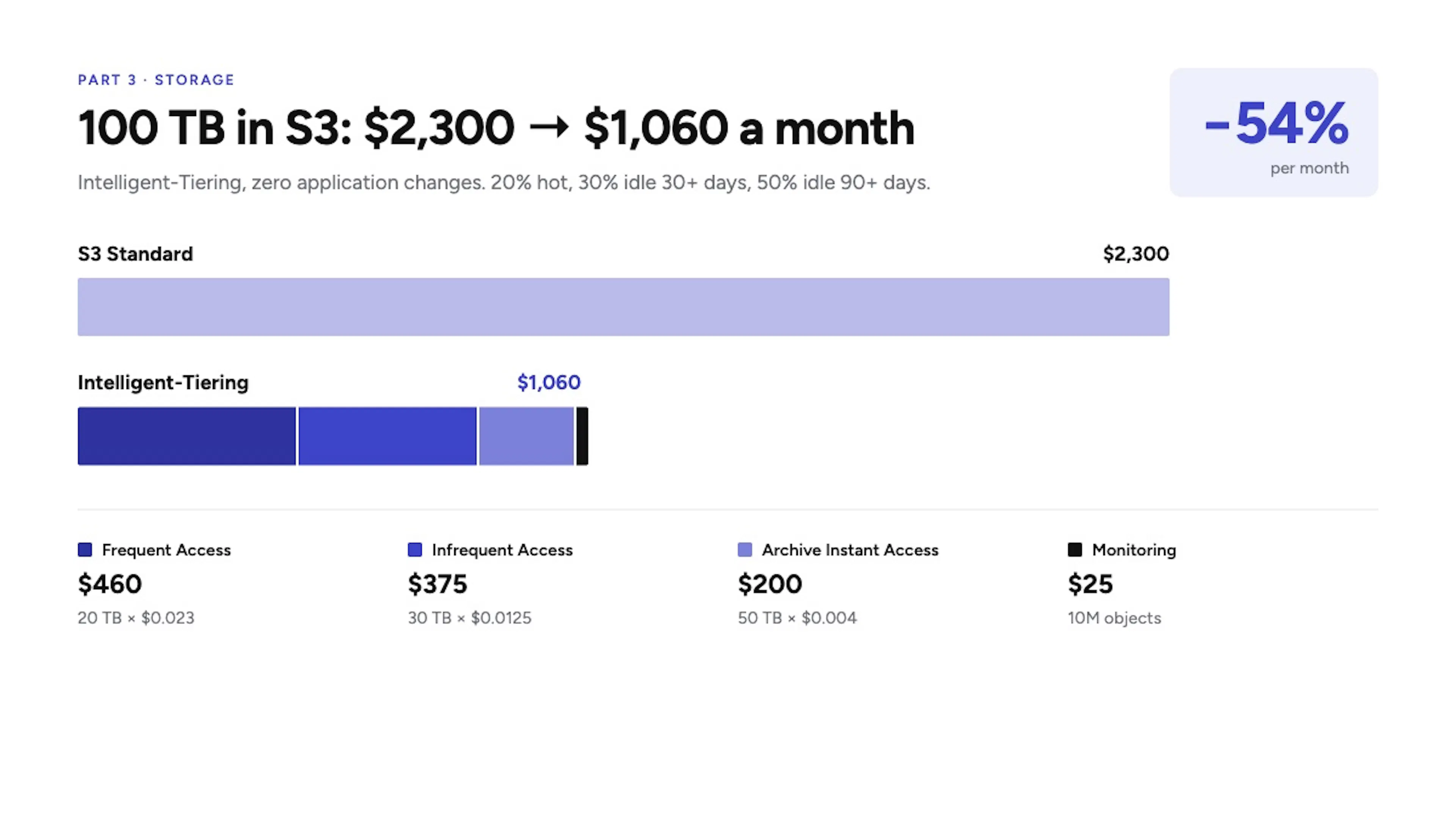Select the blue Infrequent Access bar segment
This screenshot has width=1456, height=819.
coord(387,436)
